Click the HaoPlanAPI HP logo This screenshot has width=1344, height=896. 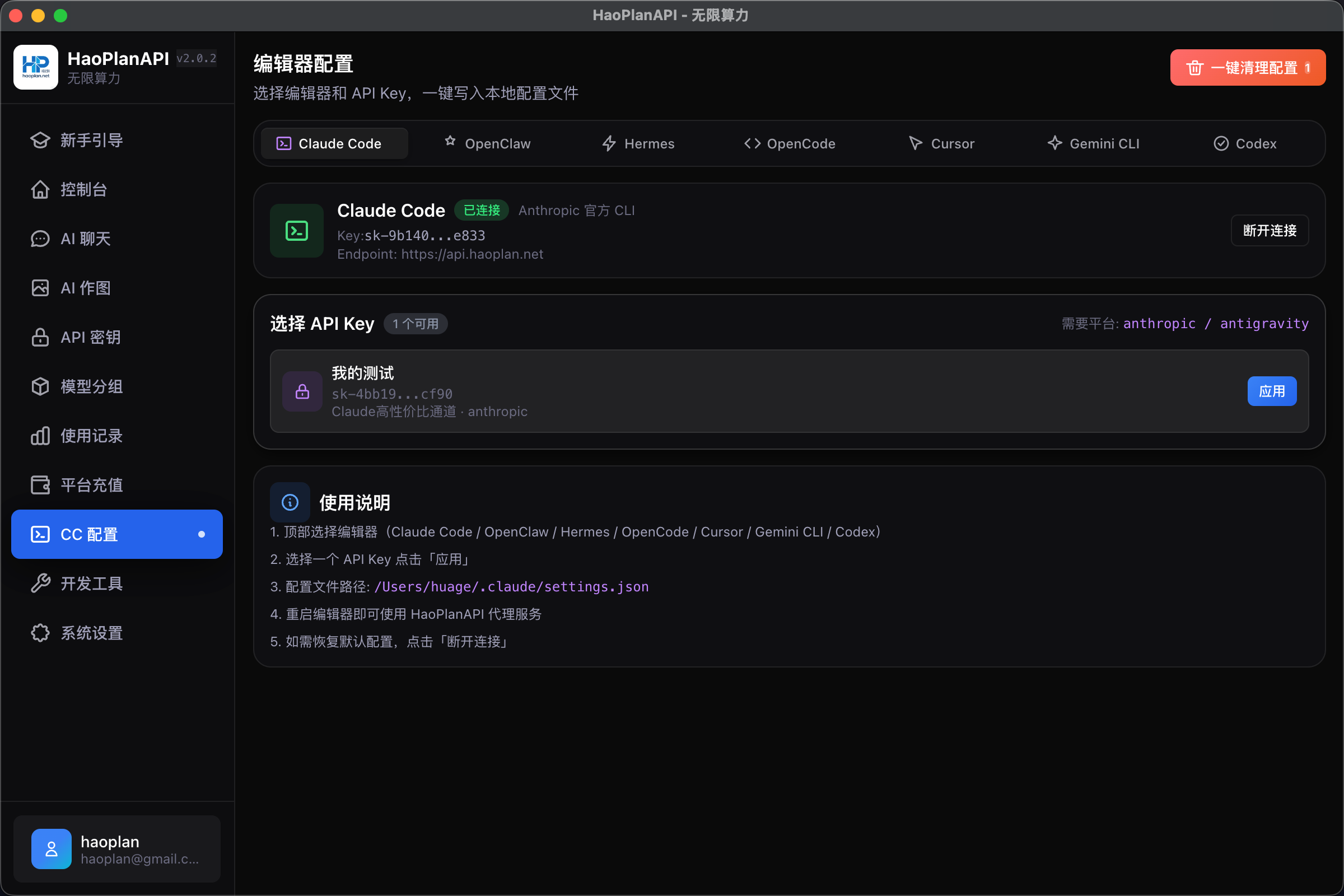35,67
